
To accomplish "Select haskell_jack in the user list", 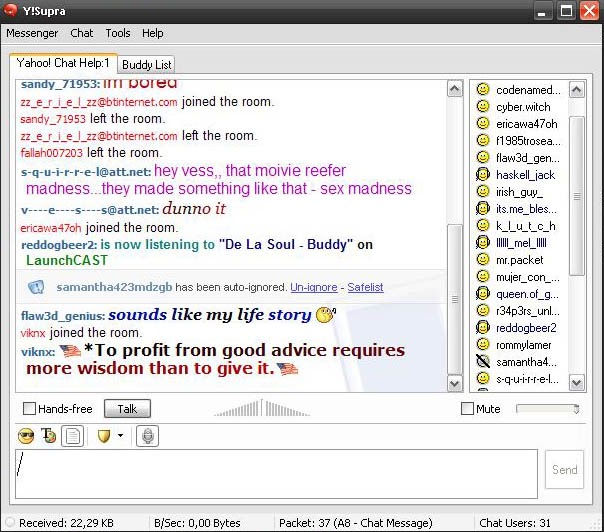I will click(515, 175).
